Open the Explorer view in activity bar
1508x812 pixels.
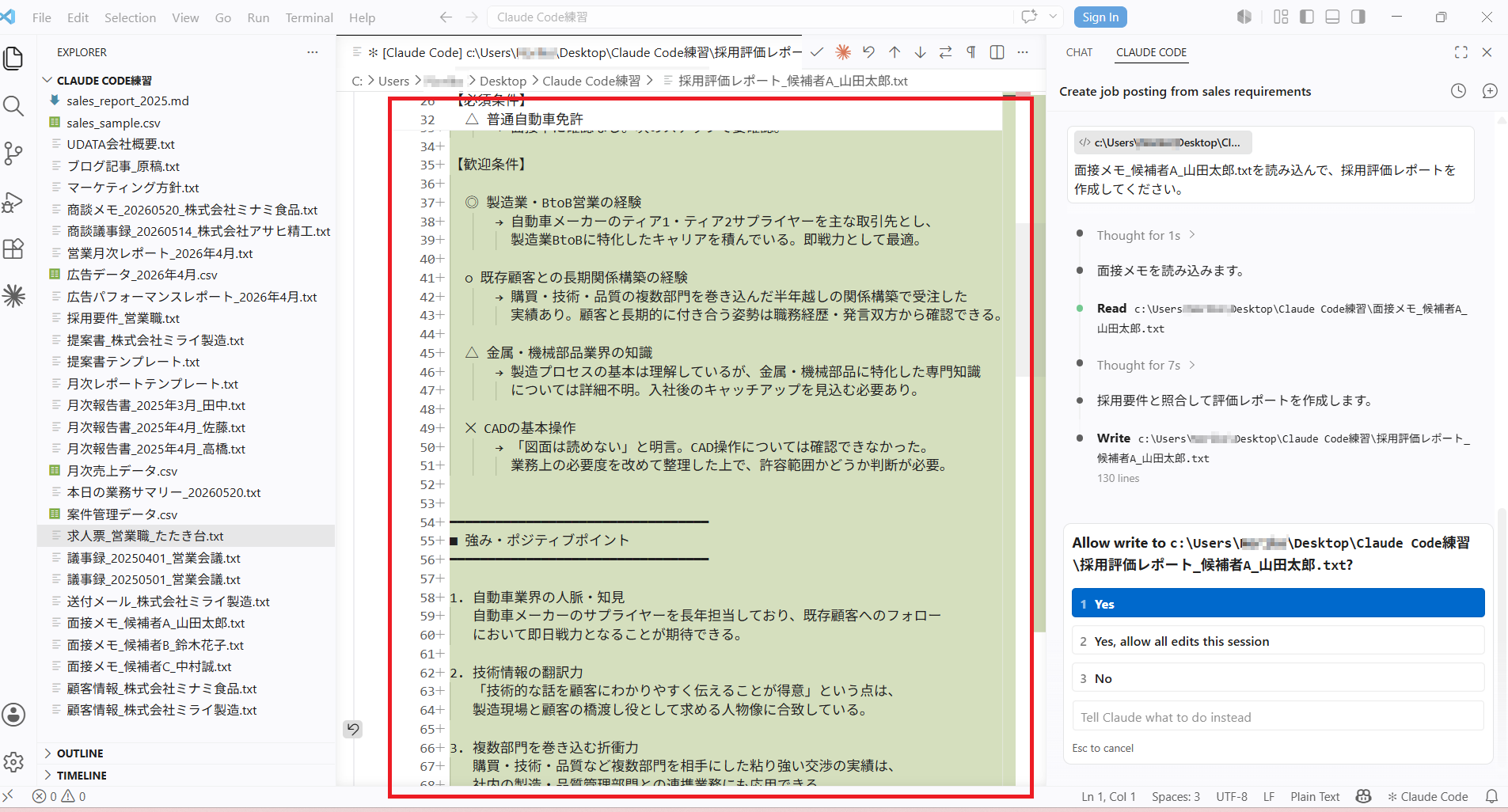tap(13, 59)
